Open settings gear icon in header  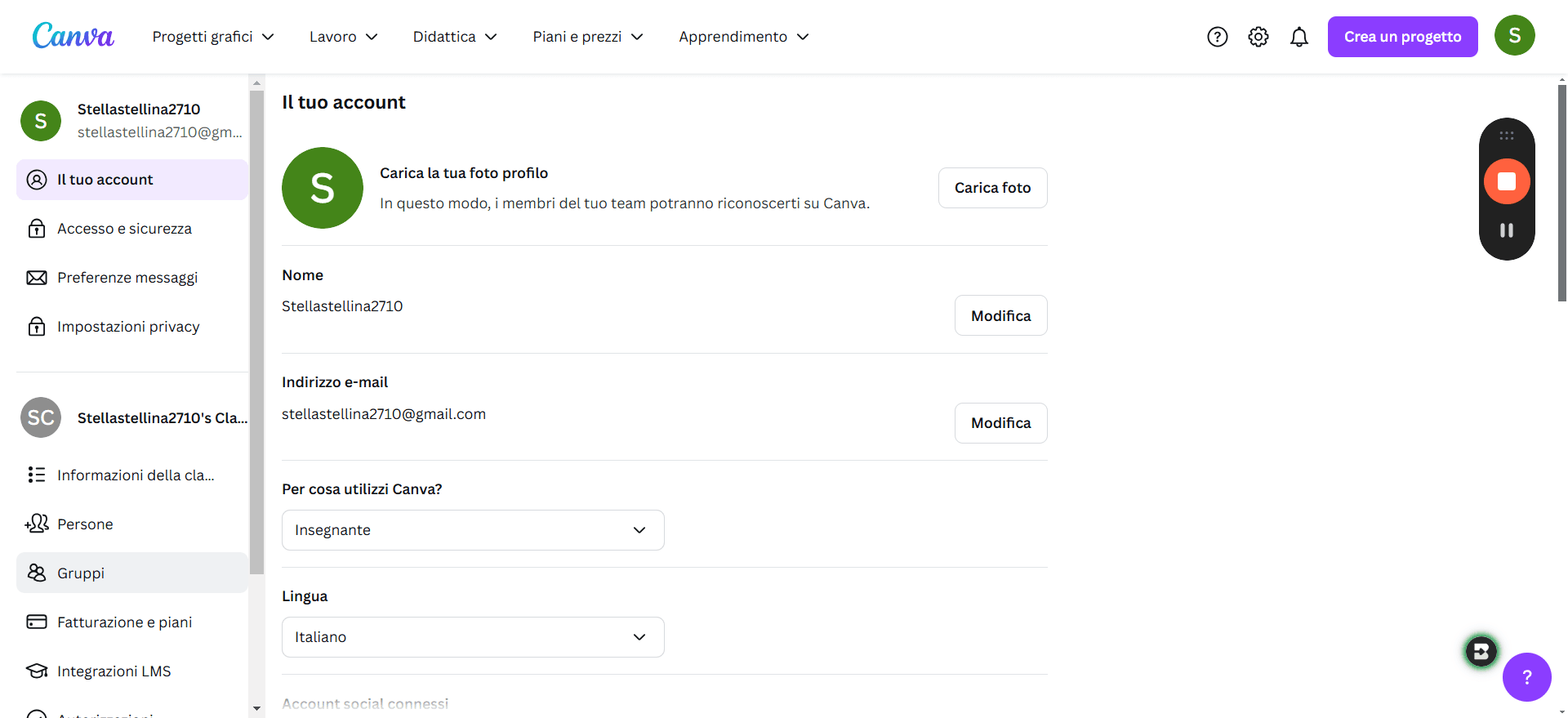point(1258,37)
